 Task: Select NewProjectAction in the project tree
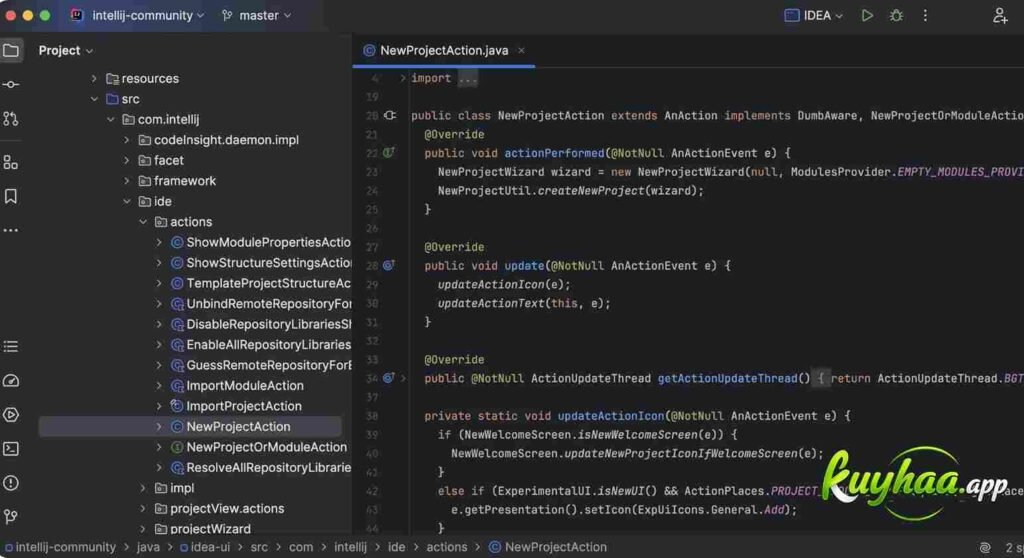238,427
